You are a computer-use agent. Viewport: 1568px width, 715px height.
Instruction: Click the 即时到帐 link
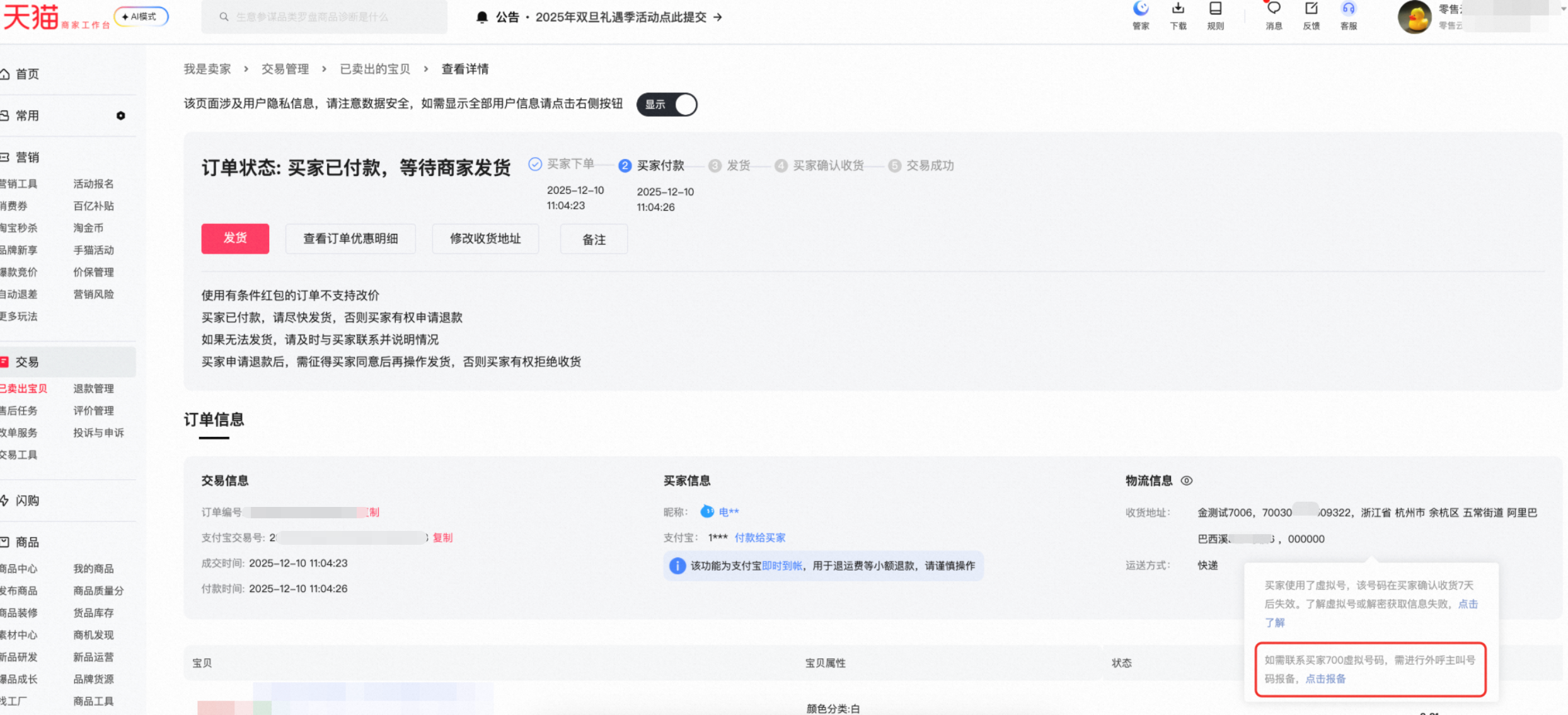(x=782, y=566)
